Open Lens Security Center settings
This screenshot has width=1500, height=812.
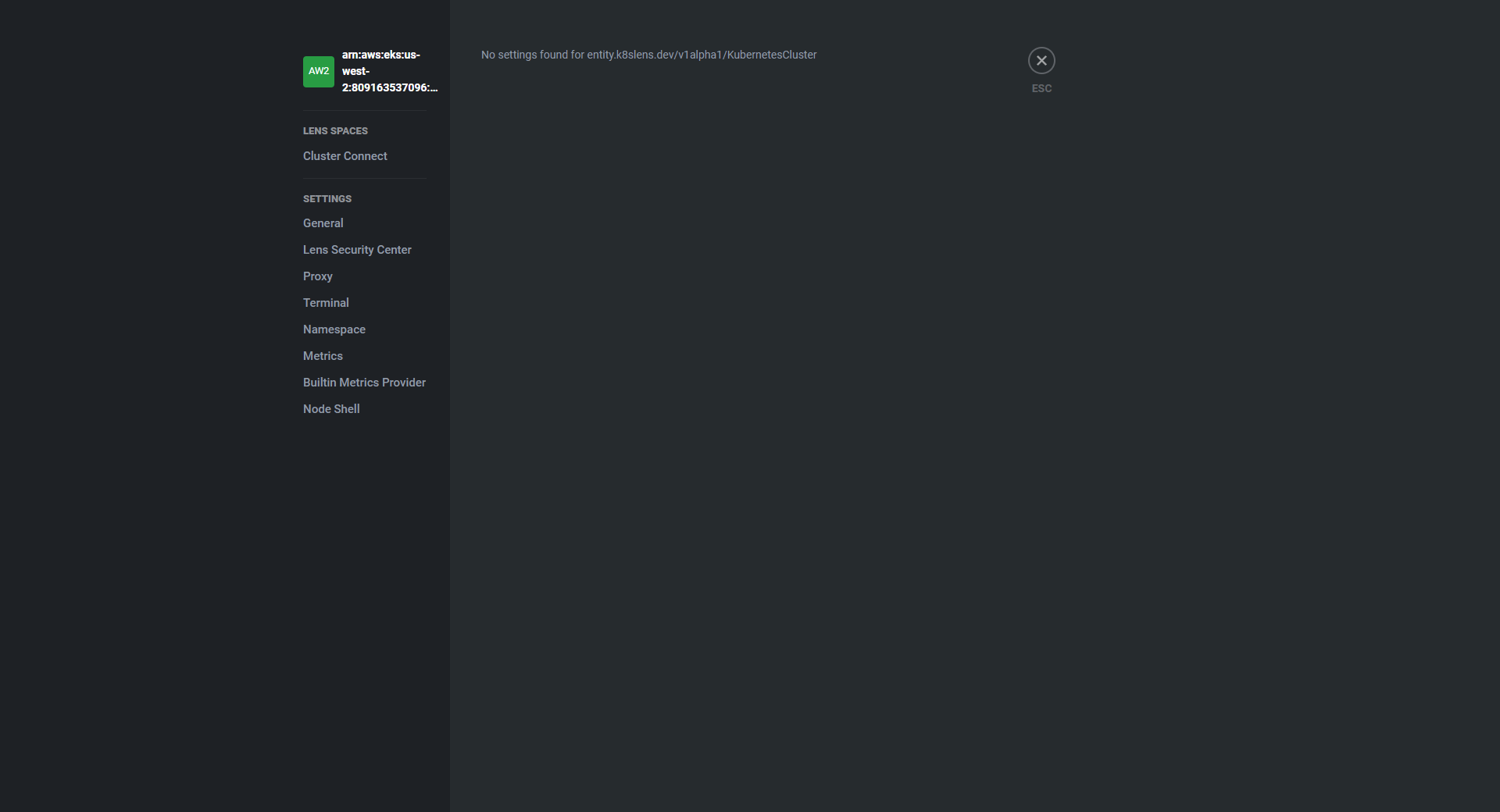357,250
